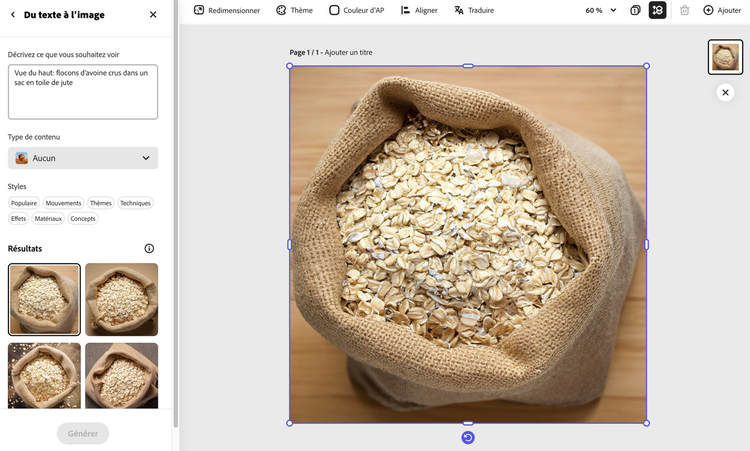Open the Type de contenu dropdown
This screenshot has height=451, width=750.
pos(83,158)
